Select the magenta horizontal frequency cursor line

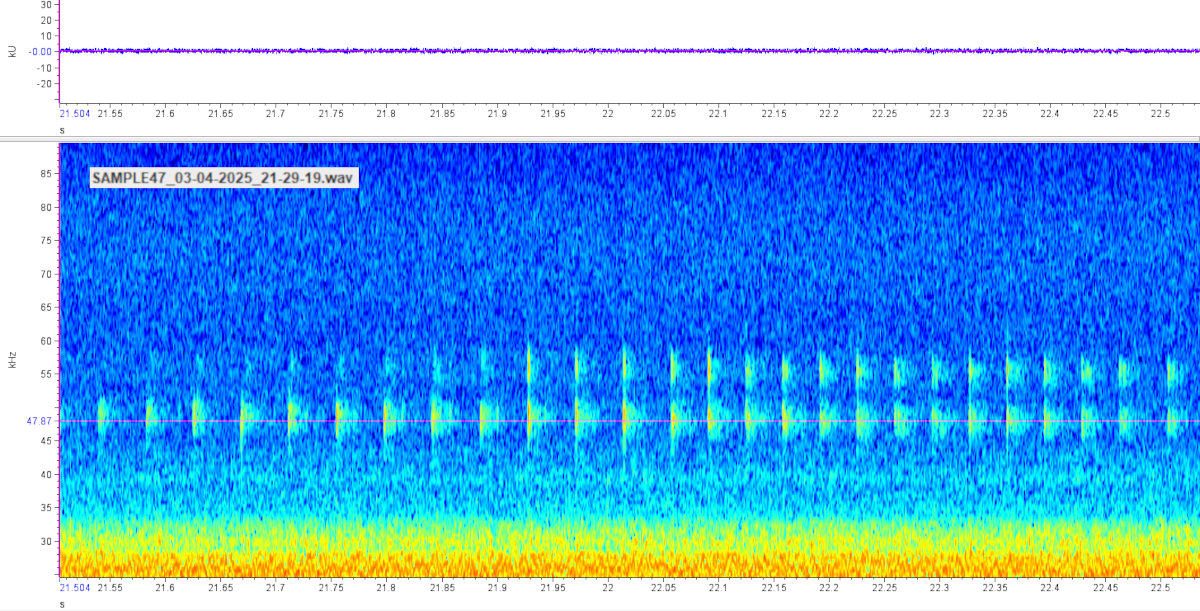tap(600, 421)
